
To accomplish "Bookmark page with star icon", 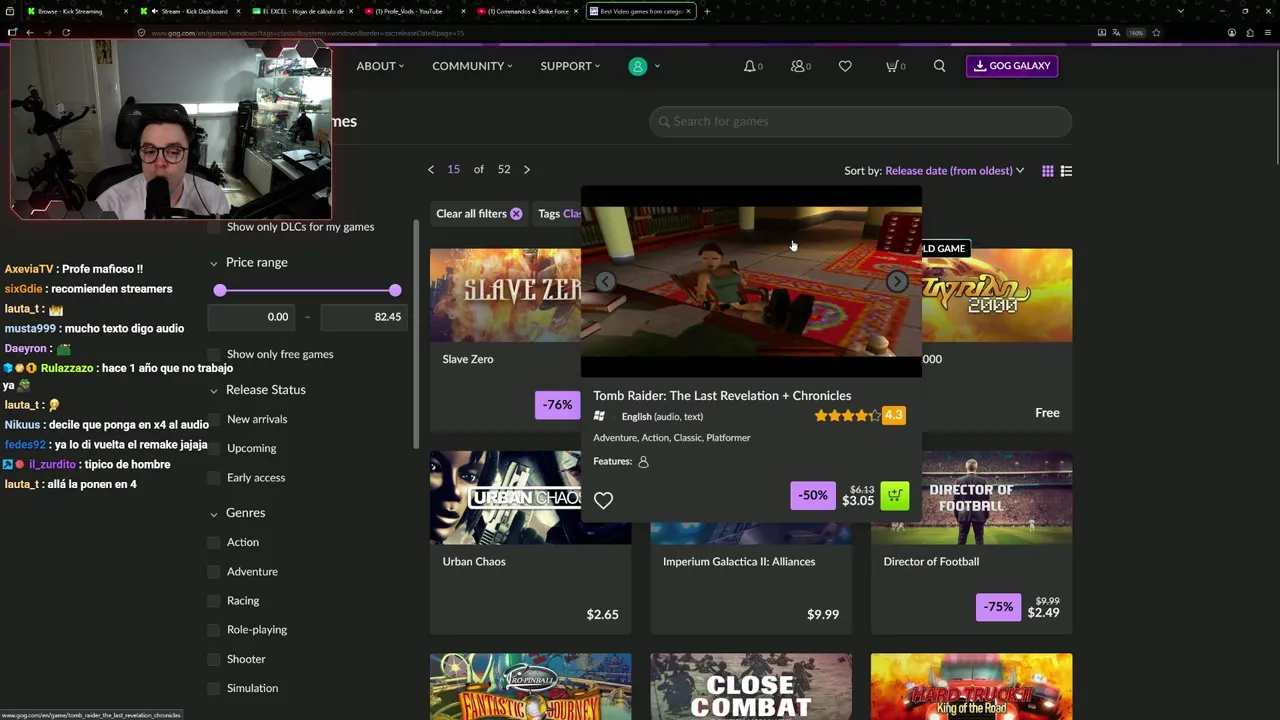I will [x=1156, y=32].
